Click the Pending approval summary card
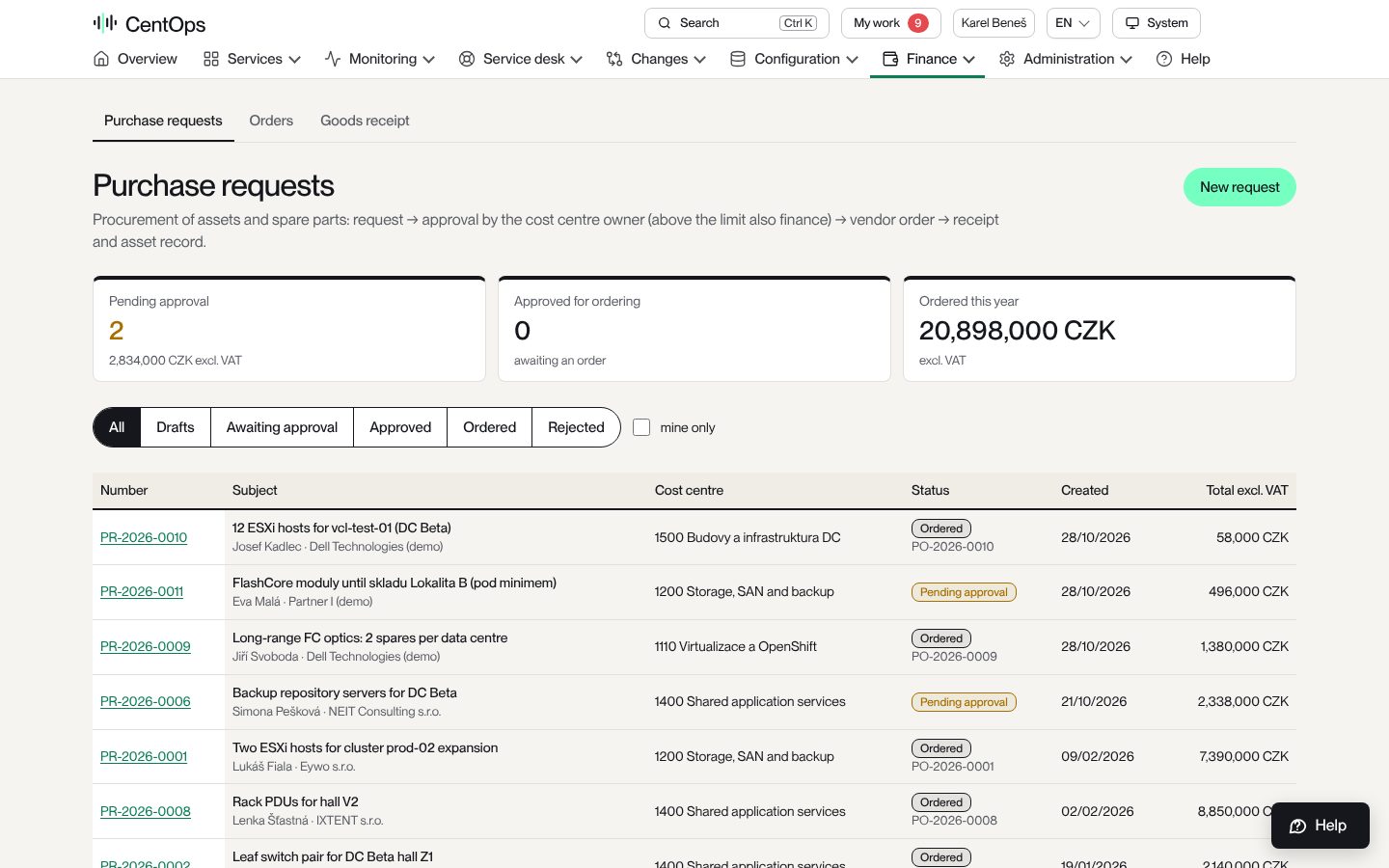 pos(289,329)
